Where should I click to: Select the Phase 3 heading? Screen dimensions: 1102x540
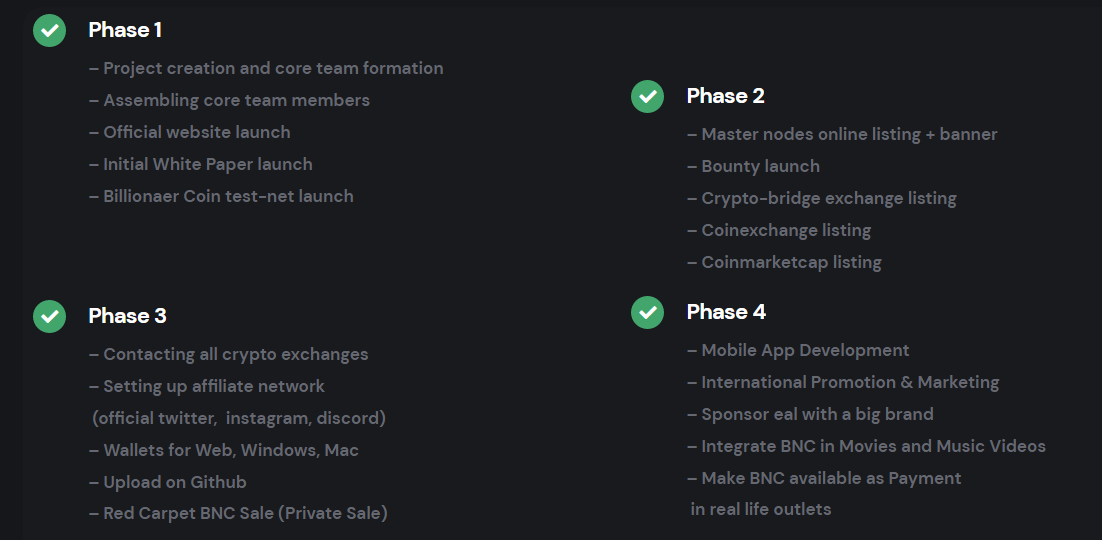127,316
